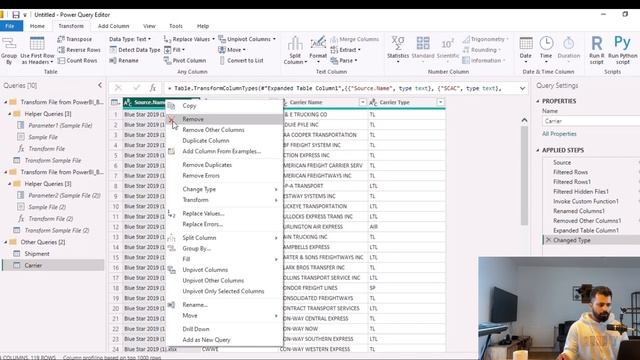Click the query Name input field
640x360 pixels.
591,121
